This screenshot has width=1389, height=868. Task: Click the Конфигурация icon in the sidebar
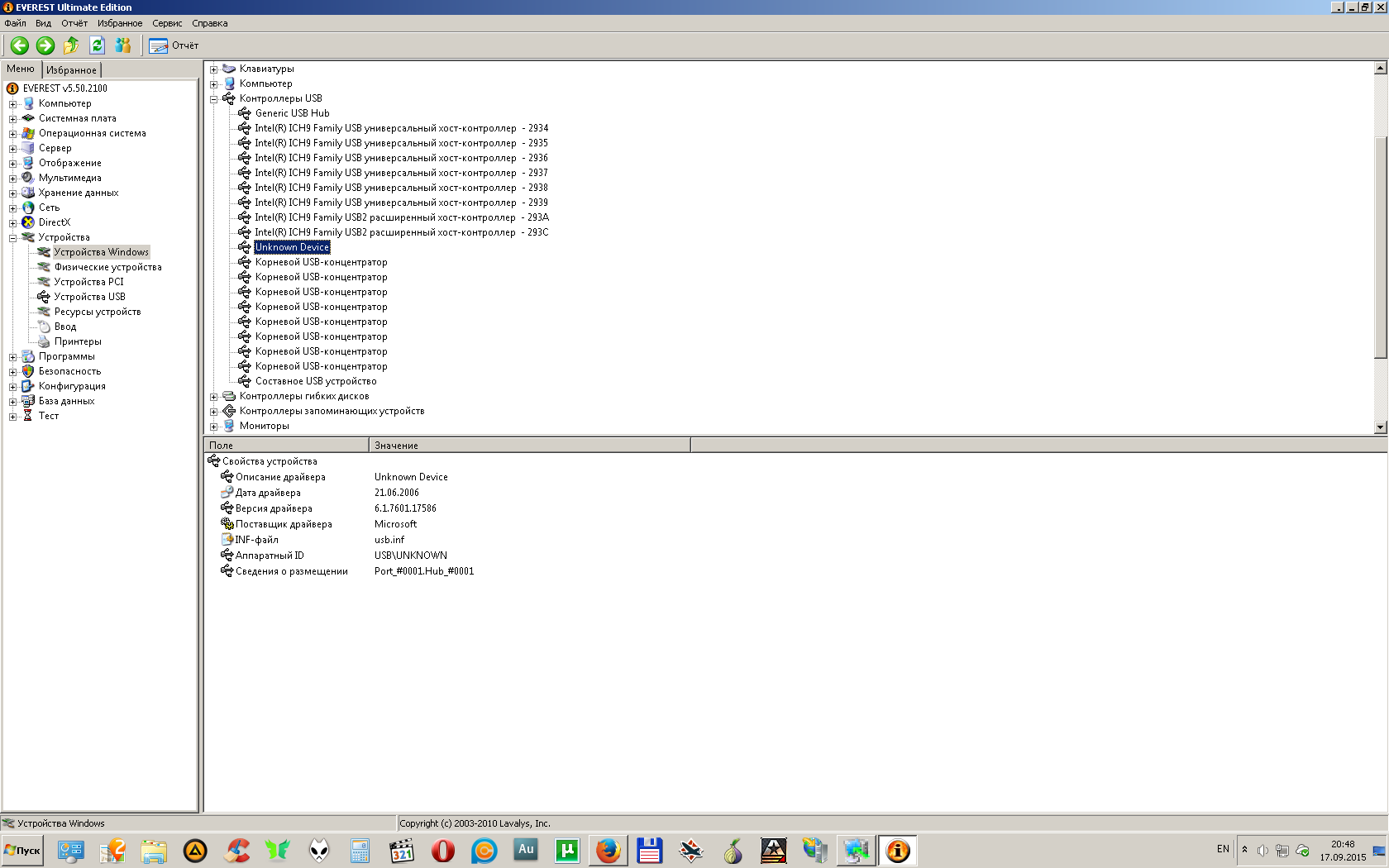tap(28, 386)
